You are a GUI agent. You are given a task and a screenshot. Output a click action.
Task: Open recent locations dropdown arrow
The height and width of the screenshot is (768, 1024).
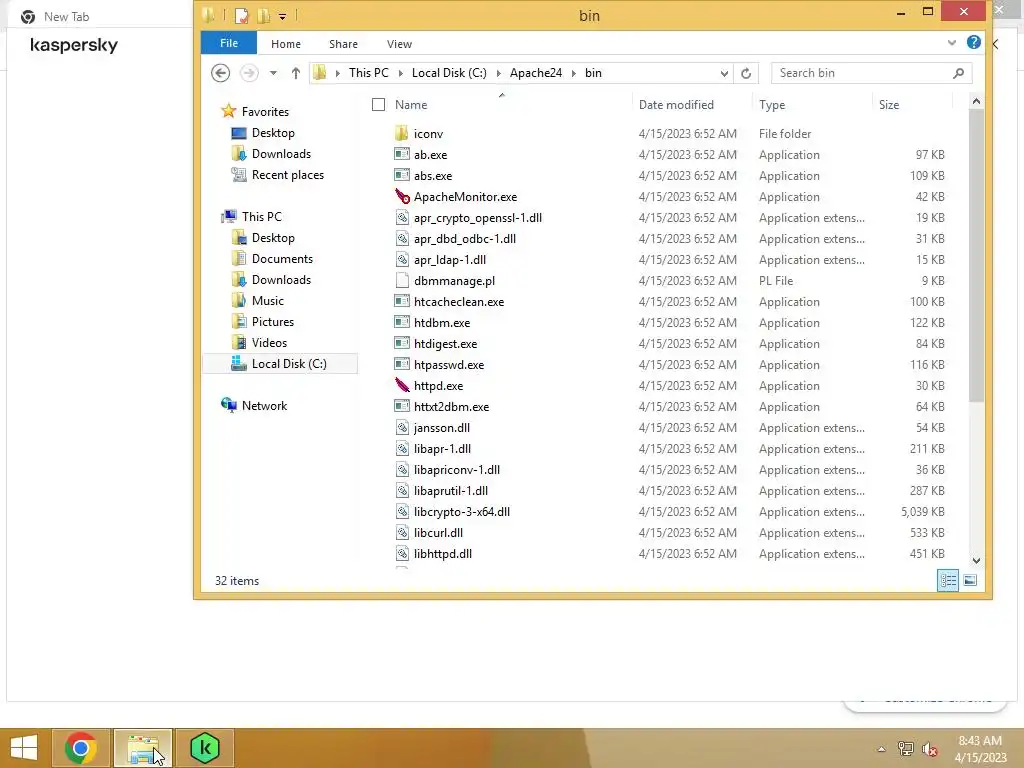pyautogui.click(x=273, y=73)
